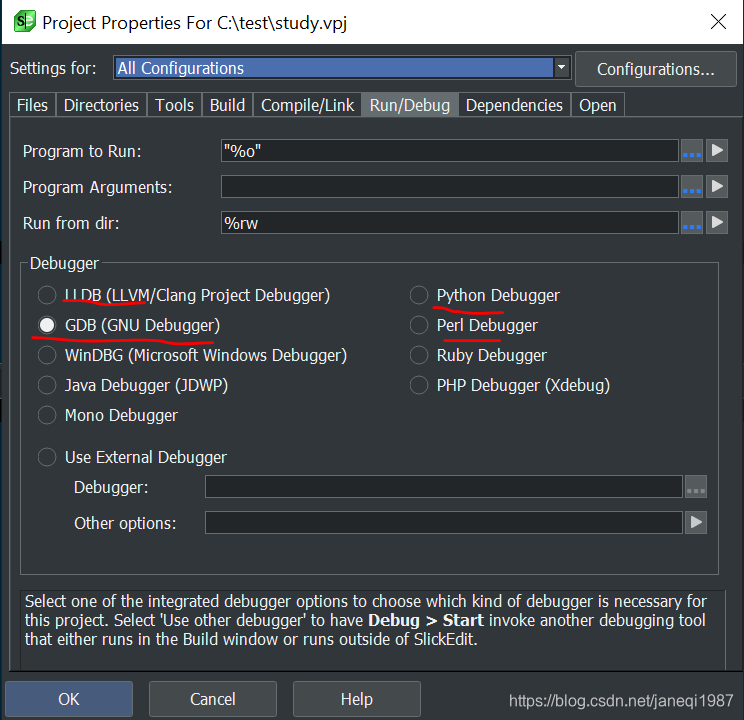Click the SlickEdit icon in the title bar
This screenshot has height=720, width=744.
click(x=25, y=22)
